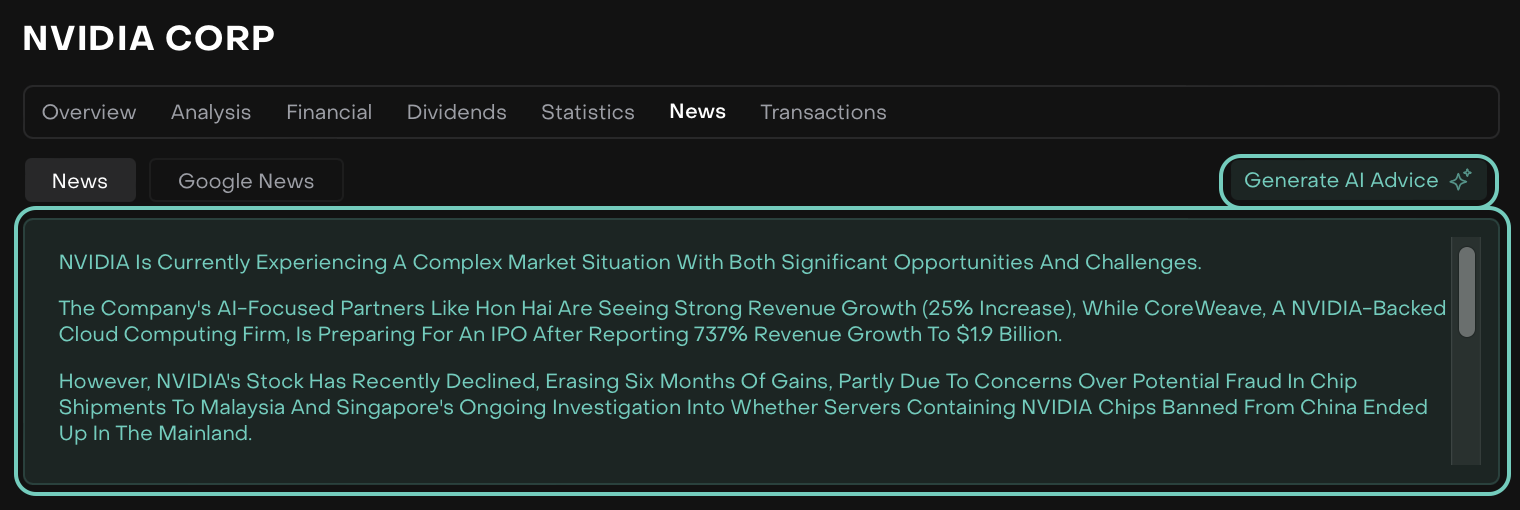Go to the Financial tab
This screenshot has height=510, width=1520.
(x=329, y=112)
